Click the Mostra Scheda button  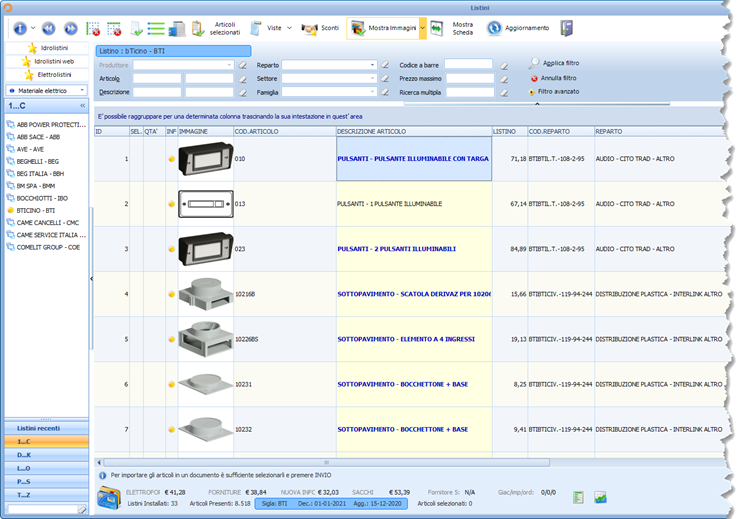452,28
